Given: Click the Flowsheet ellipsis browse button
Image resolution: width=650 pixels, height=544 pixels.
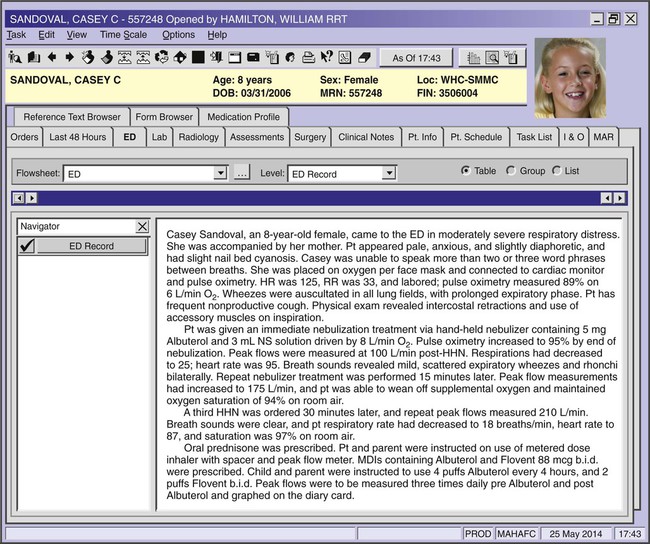Looking at the screenshot, I should point(241,174).
